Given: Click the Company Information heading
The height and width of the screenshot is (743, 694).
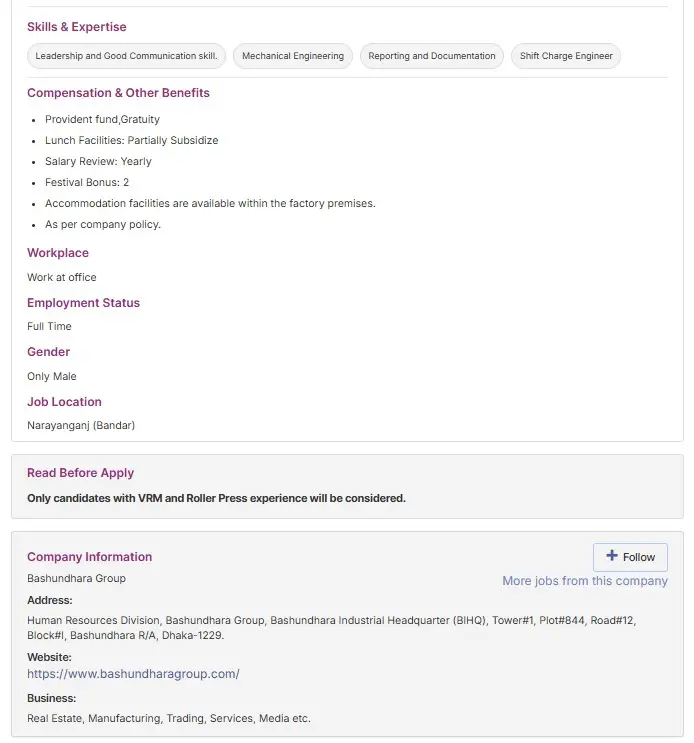Looking at the screenshot, I should [89, 557].
